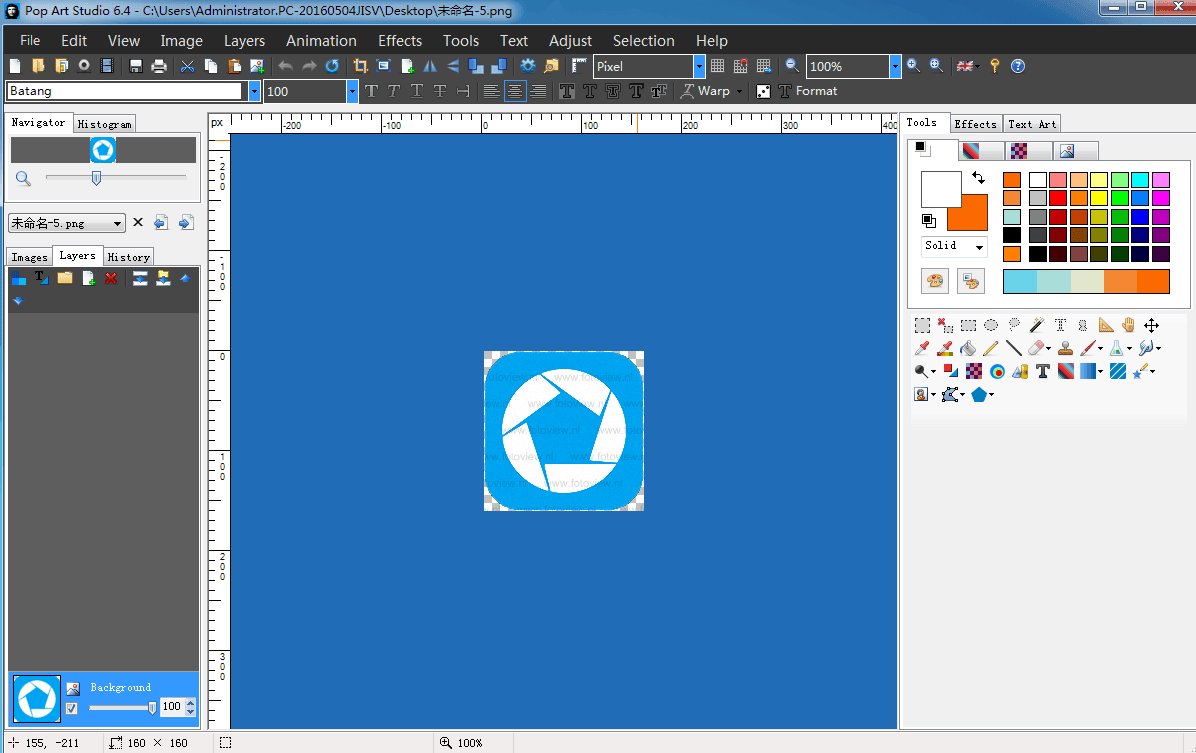Click the Print icon in toolbar
The image size is (1196, 753).
[x=158, y=66]
